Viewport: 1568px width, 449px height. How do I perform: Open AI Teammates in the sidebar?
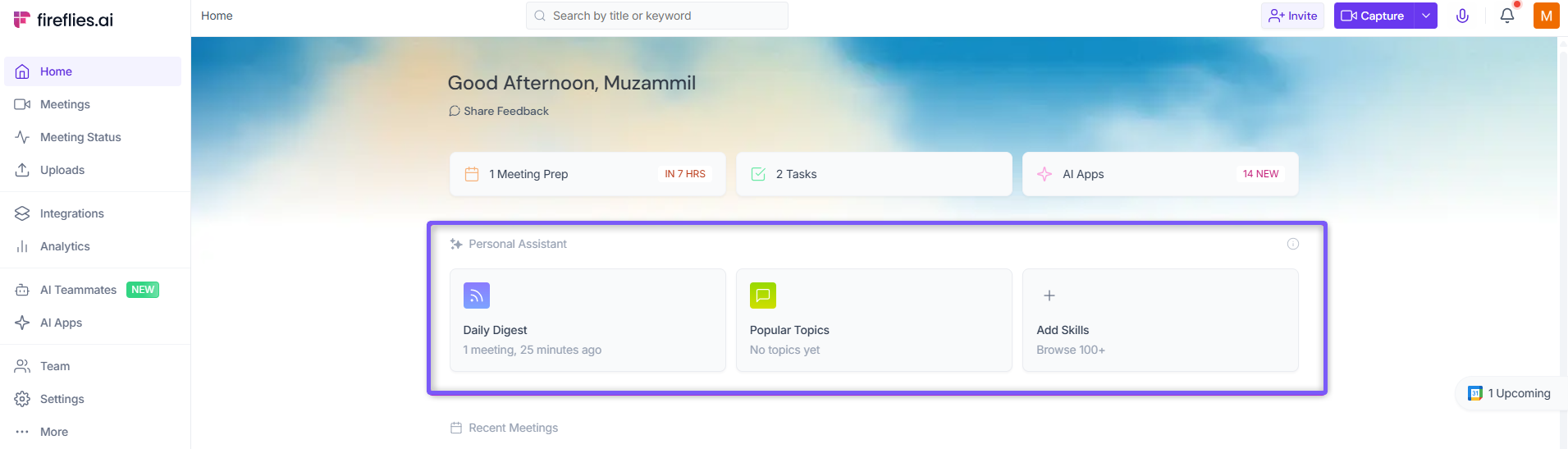coord(78,290)
